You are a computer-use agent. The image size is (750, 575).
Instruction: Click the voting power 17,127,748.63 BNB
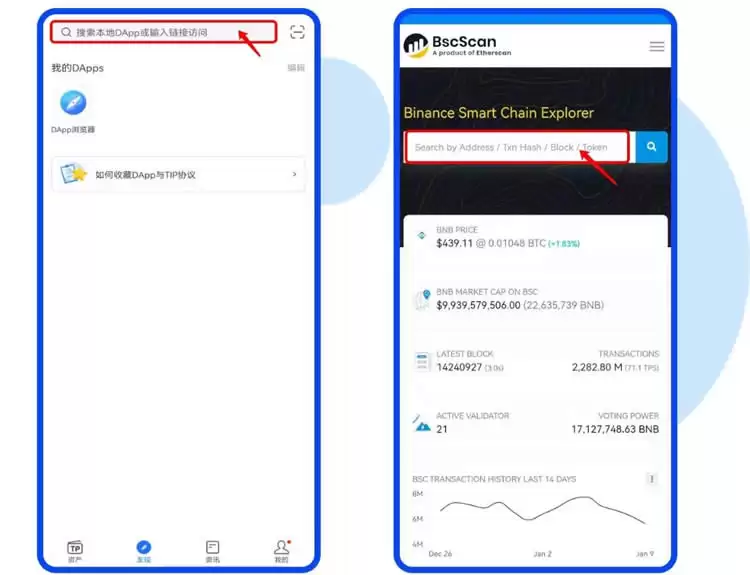tap(615, 430)
